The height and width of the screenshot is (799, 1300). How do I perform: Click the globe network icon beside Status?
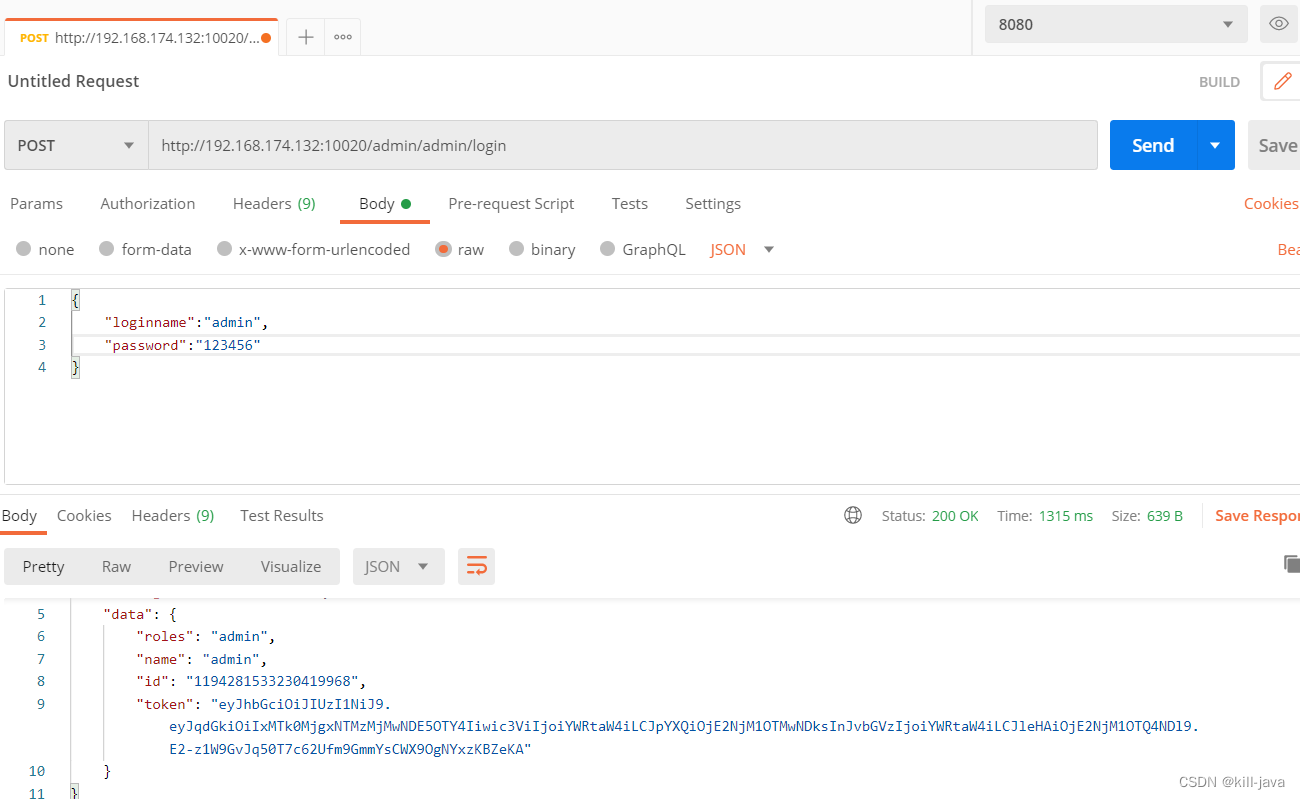point(853,515)
